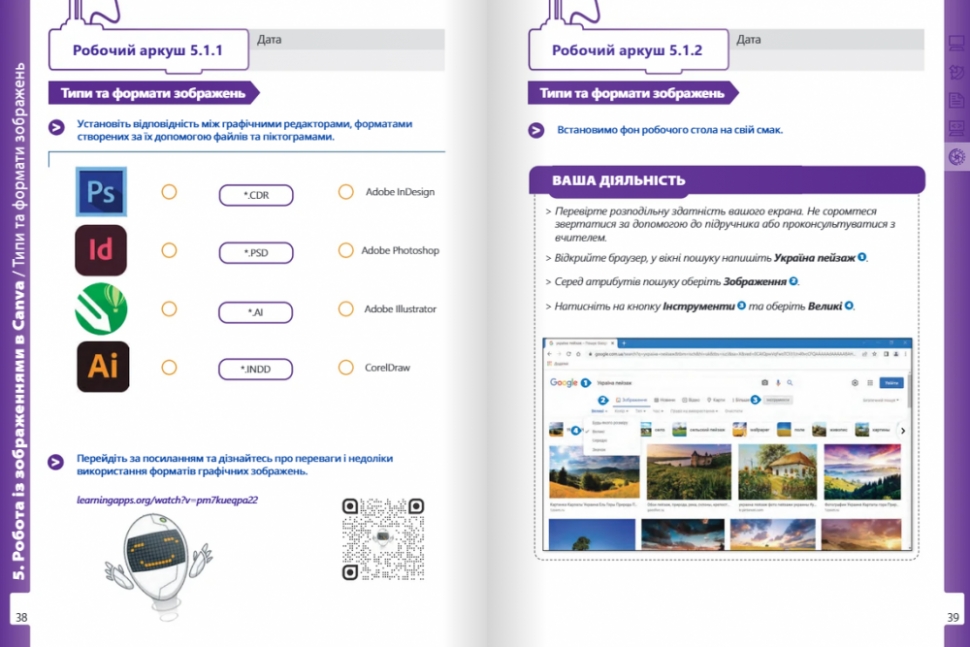Click the arrow bullet beside the learningapps instruction

pos(56,462)
